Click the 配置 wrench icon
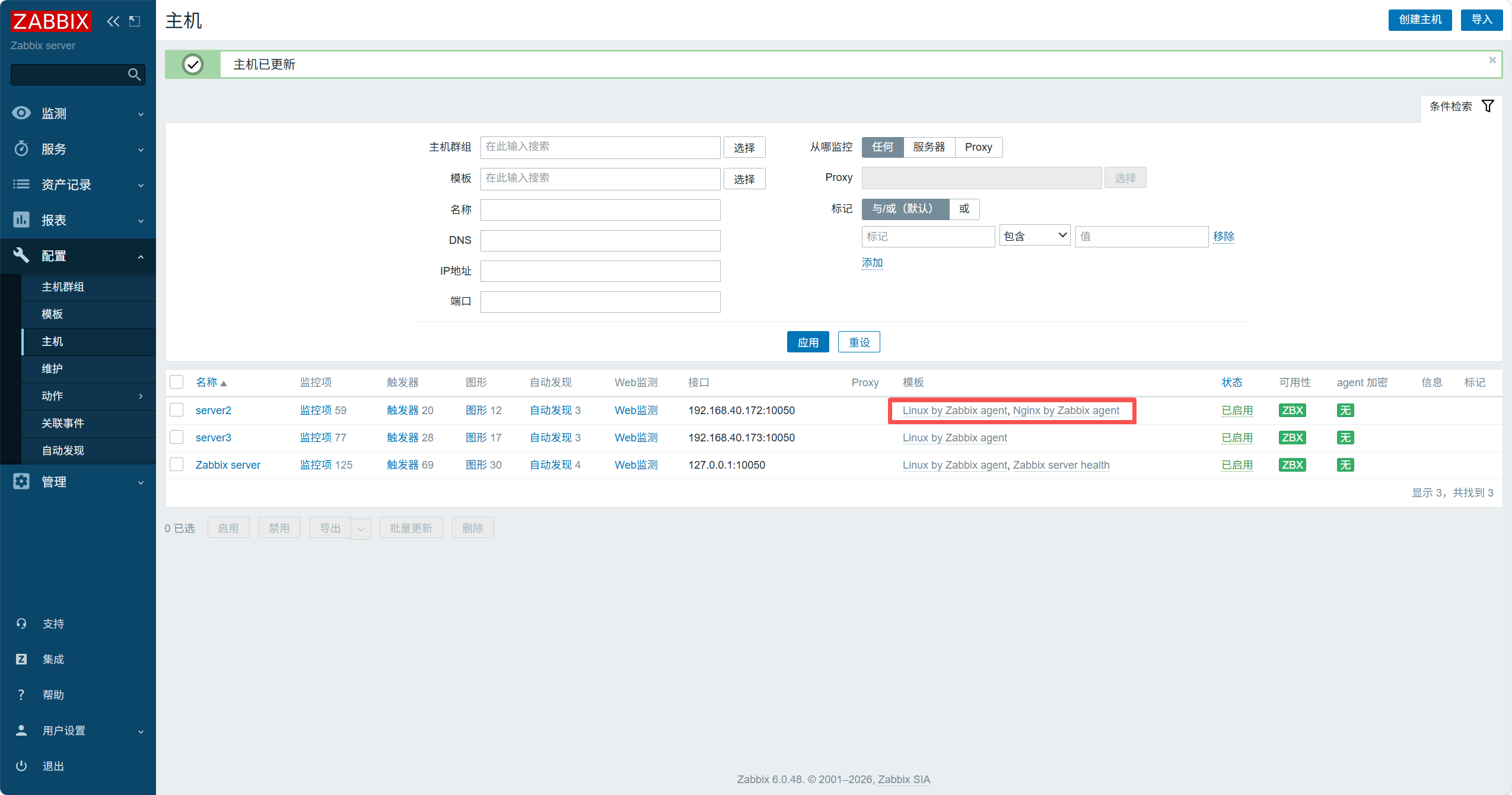Image resolution: width=1512 pixels, height=795 pixels. coord(21,255)
